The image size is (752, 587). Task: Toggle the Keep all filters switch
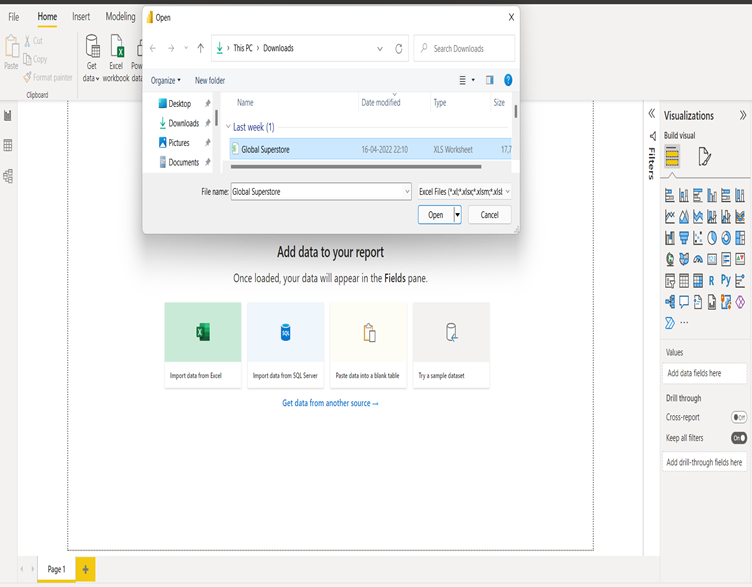tap(739, 438)
